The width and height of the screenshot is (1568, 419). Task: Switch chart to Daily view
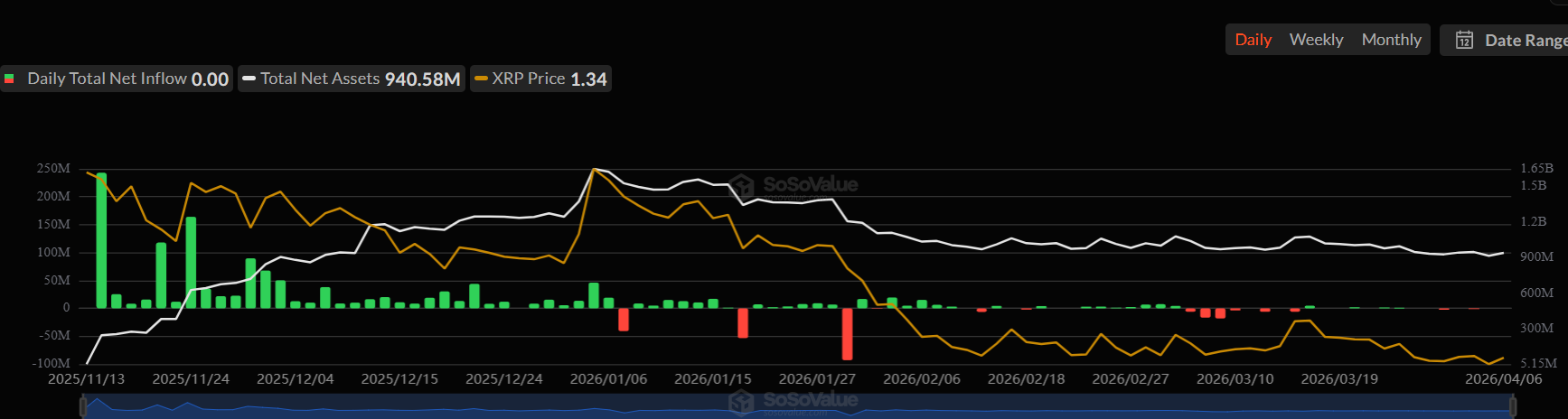tap(1253, 40)
